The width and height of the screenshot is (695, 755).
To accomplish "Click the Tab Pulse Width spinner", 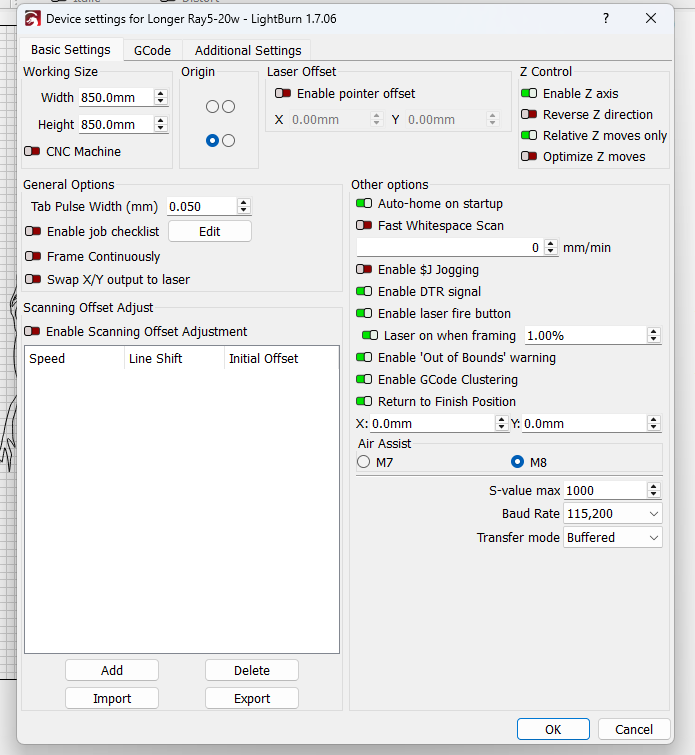I will pos(244,207).
